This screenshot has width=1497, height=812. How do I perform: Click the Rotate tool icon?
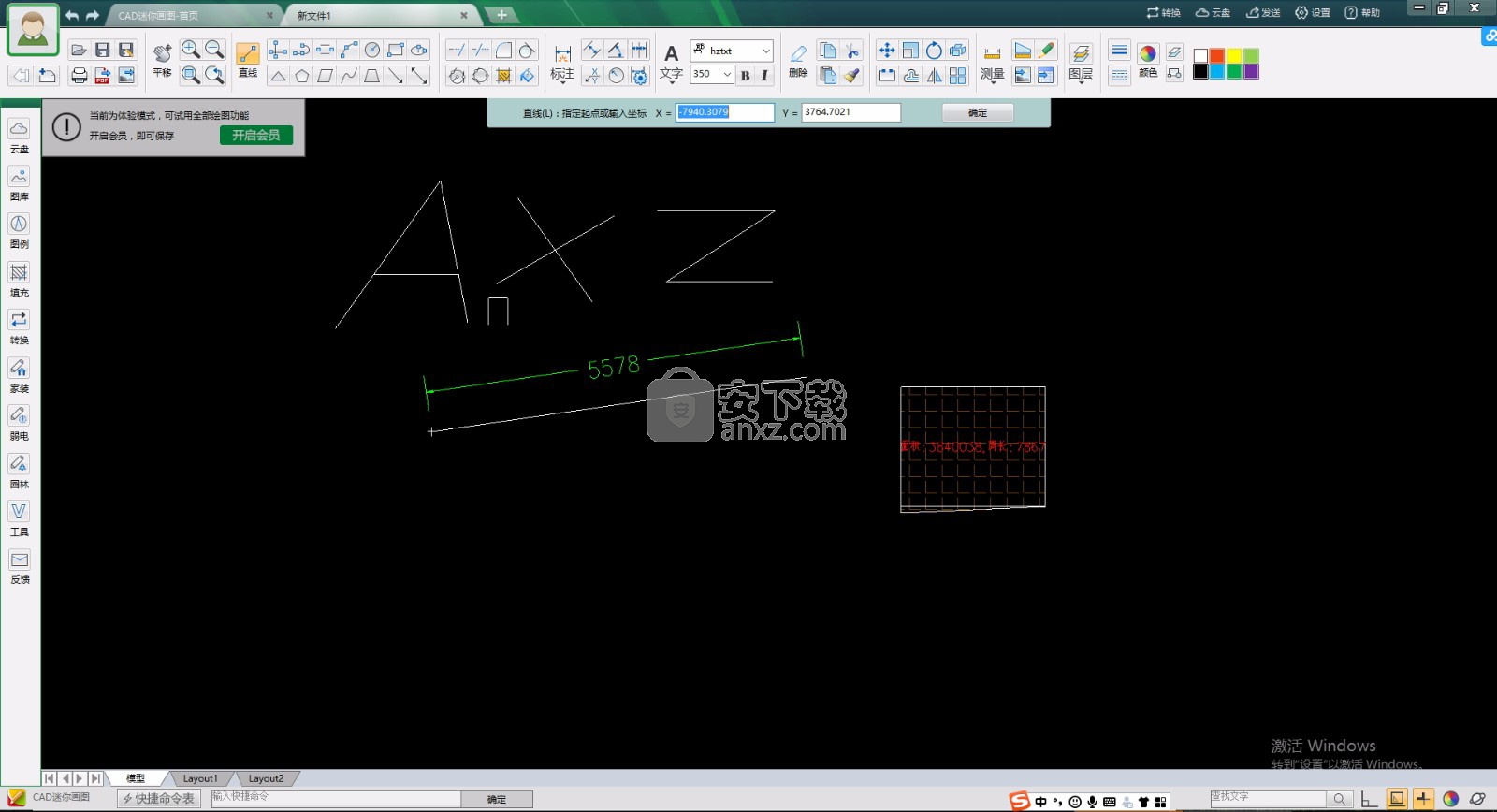click(934, 51)
